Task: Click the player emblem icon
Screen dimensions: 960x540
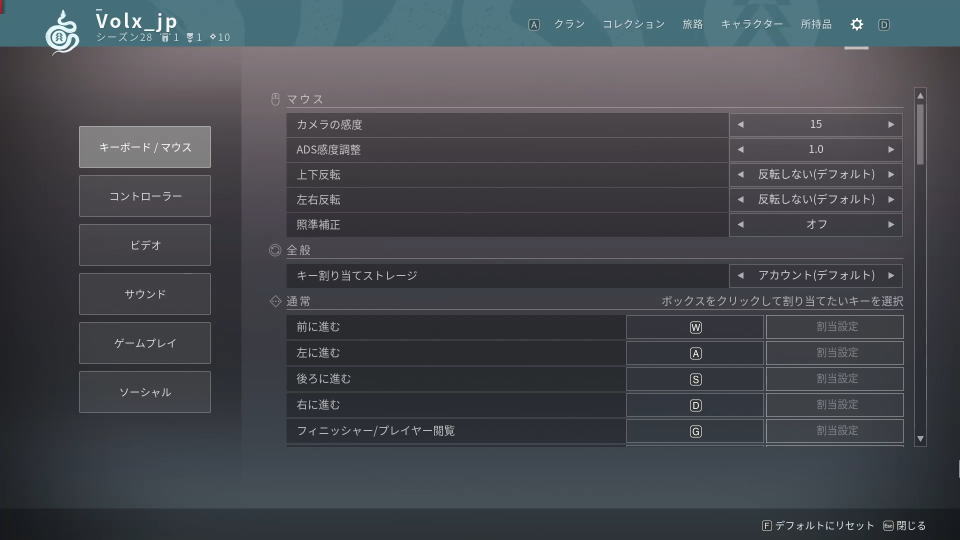Action: tap(62, 32)
